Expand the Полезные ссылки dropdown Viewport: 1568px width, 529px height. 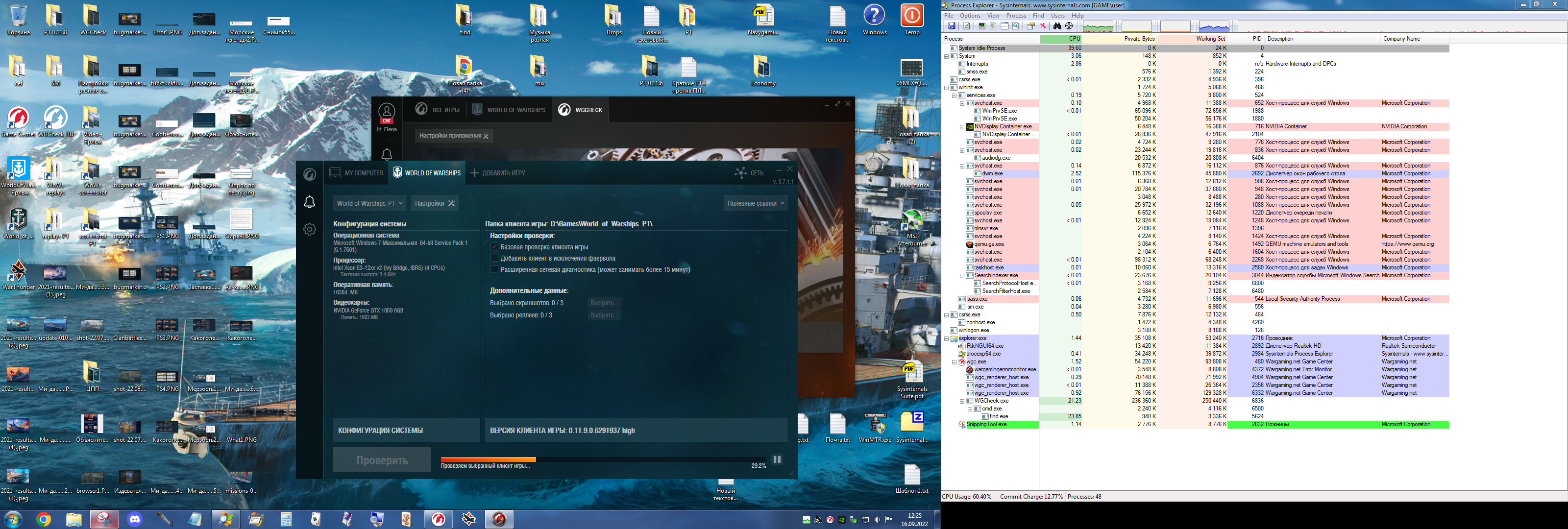(x=756, y=203)
